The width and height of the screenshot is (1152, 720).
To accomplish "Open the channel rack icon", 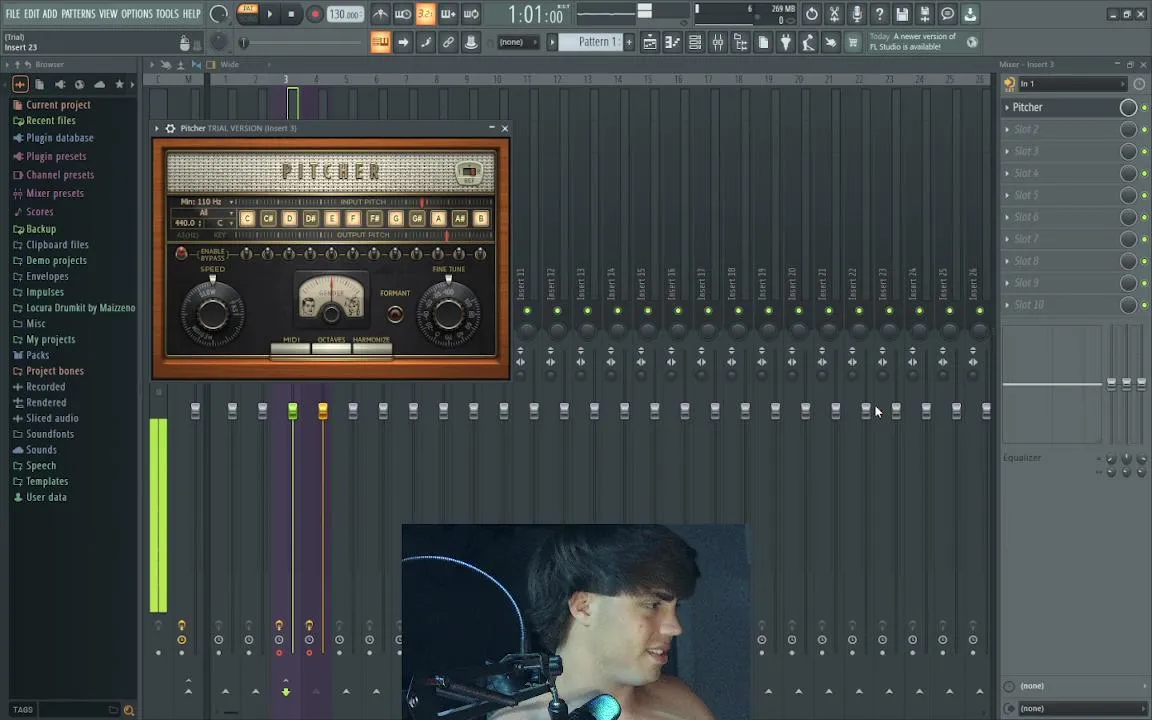I will click(x=695, y=43).
